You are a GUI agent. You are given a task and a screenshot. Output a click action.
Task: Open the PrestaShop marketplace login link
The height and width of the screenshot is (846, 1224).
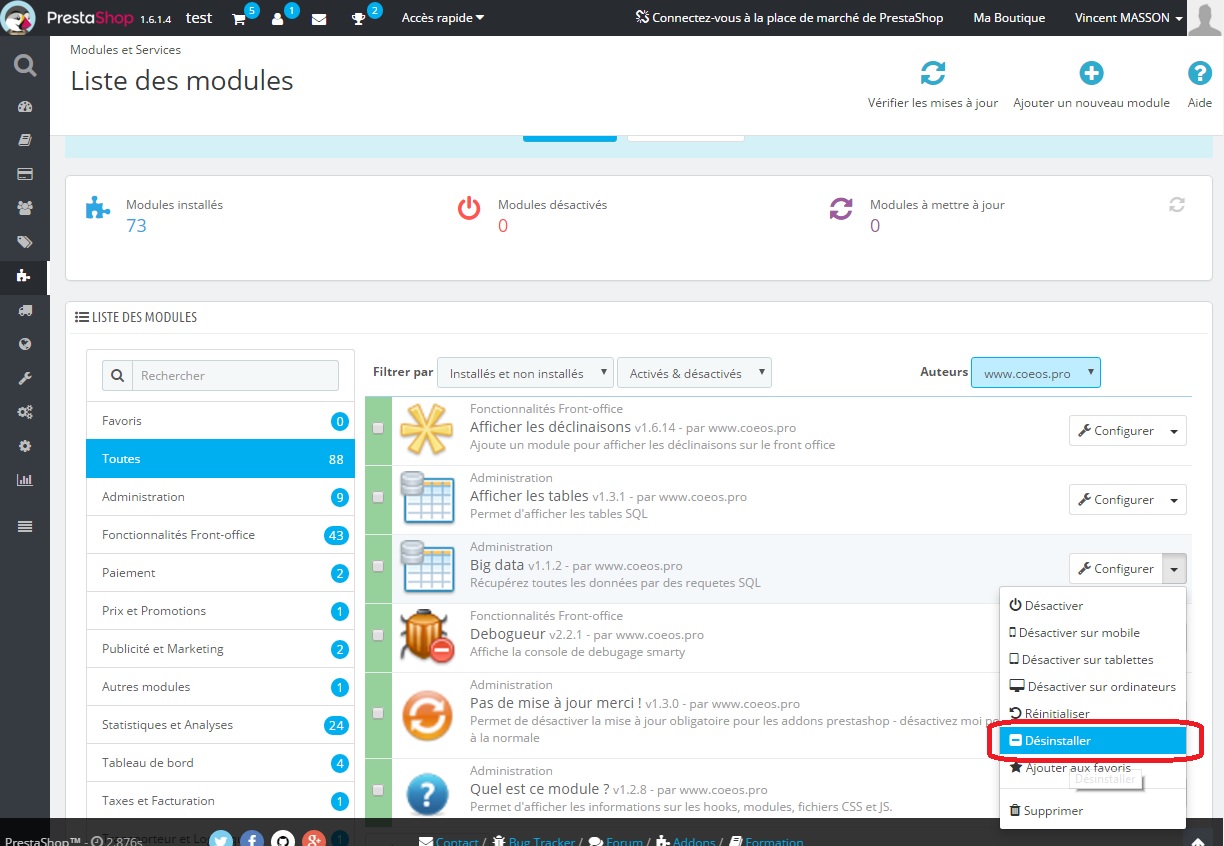coord(789,18)
